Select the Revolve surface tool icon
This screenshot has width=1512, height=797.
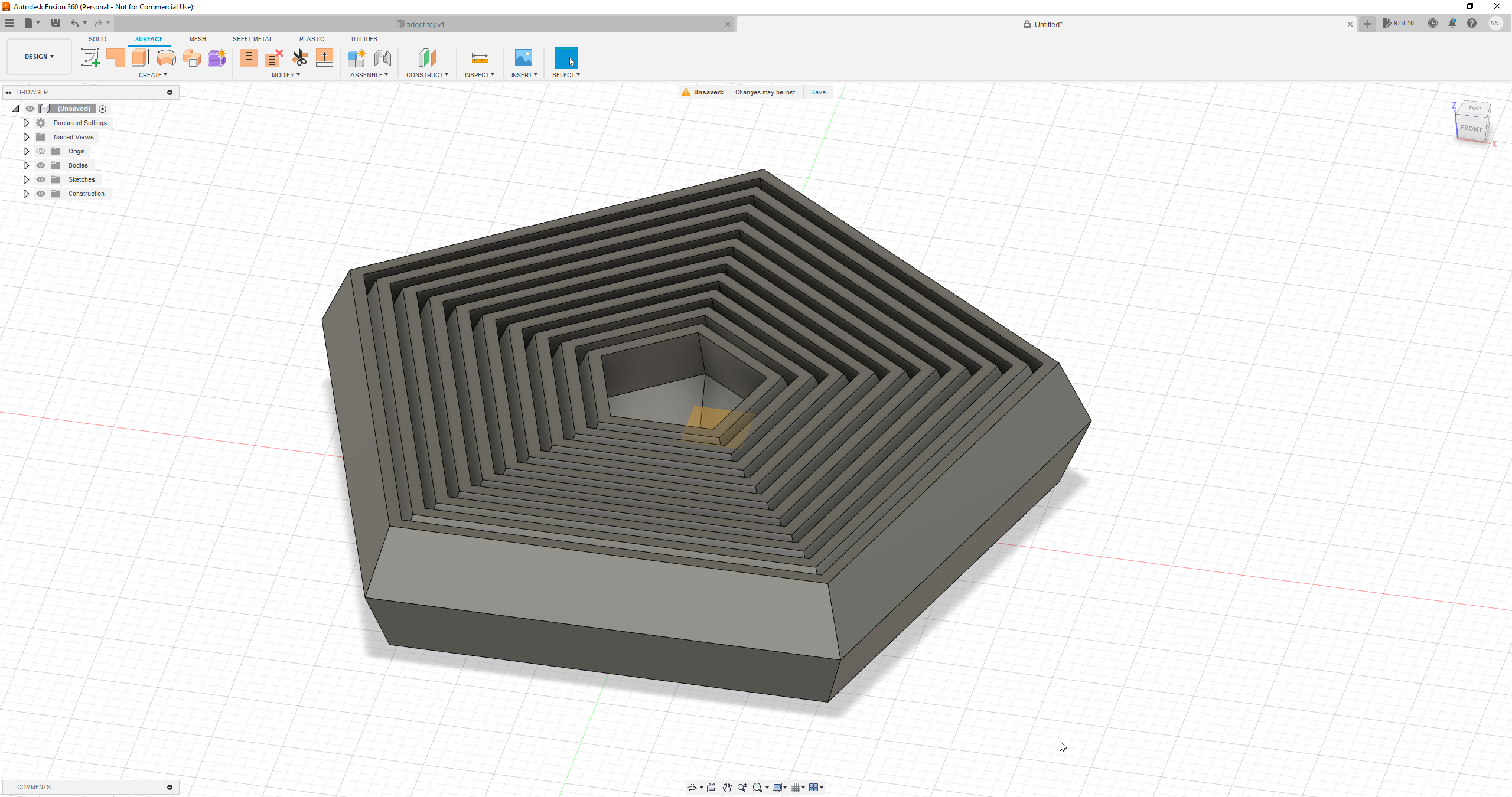[x=167, y=58]
